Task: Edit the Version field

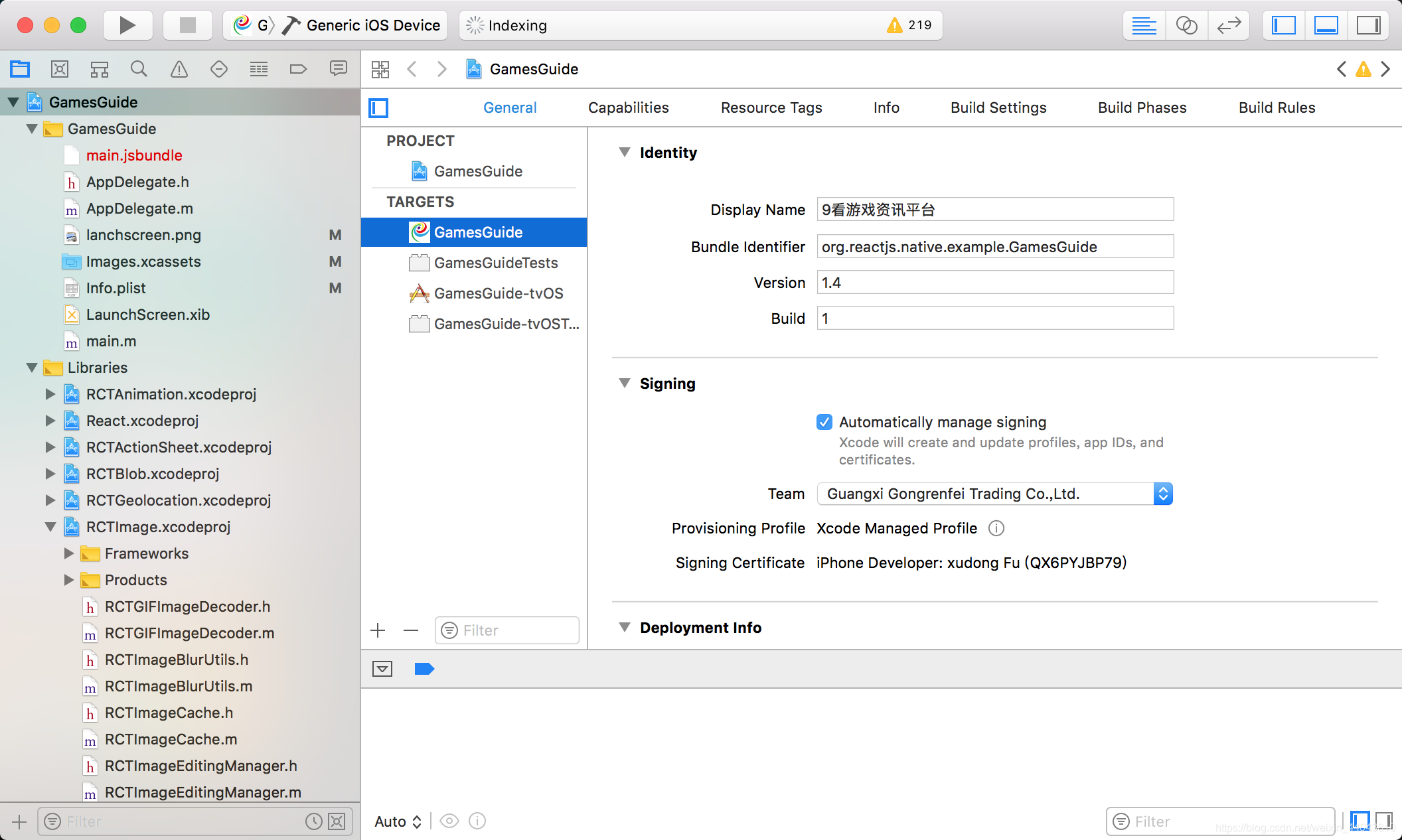Action: pos(995,283)
